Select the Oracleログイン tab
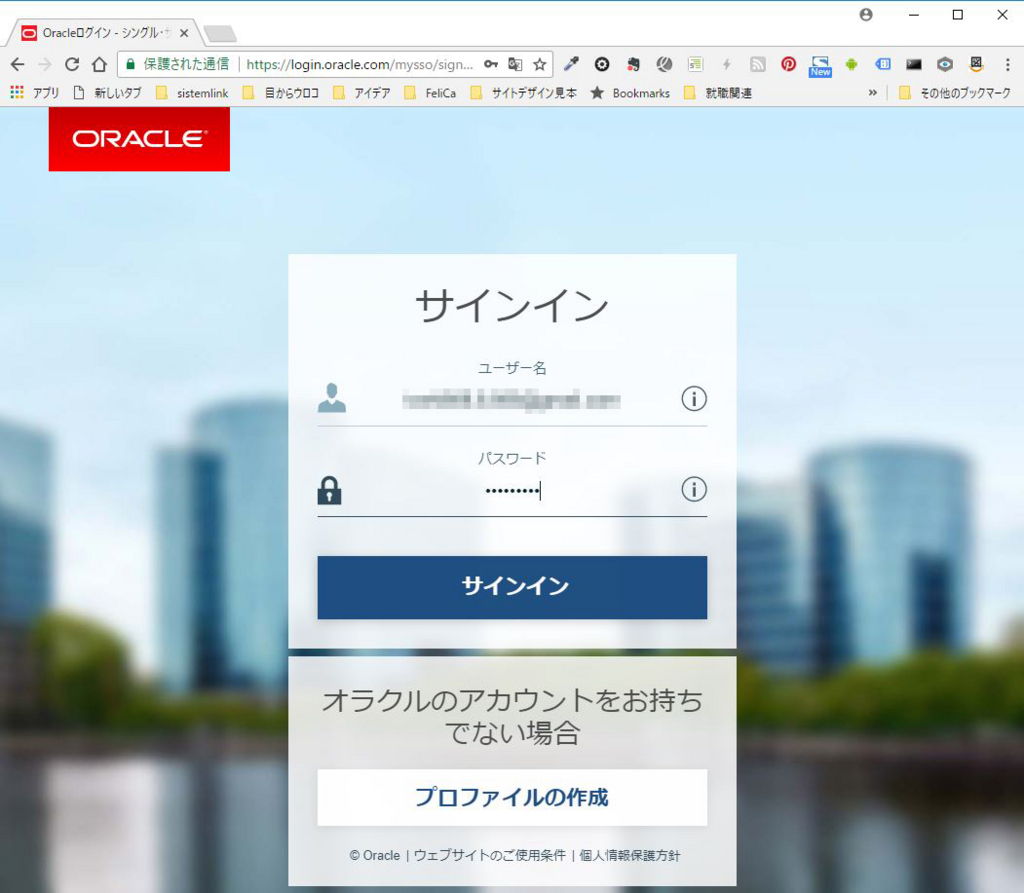Screen dimensions: 1024x893 point(104,33)
